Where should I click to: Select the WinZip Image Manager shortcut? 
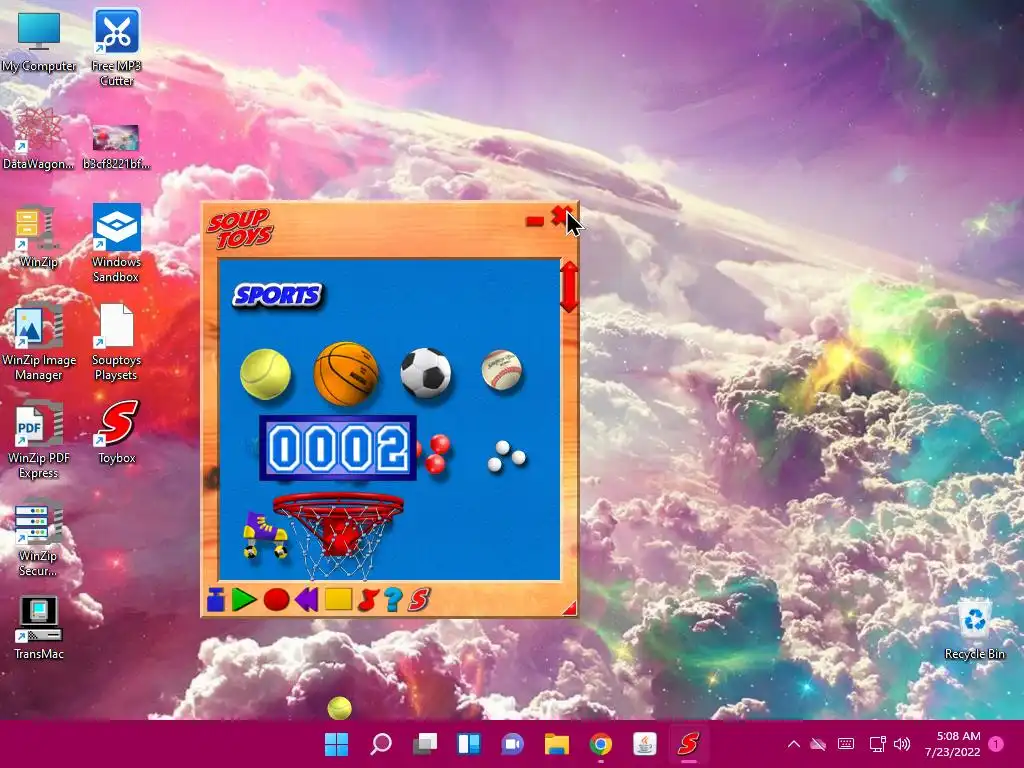39,342
